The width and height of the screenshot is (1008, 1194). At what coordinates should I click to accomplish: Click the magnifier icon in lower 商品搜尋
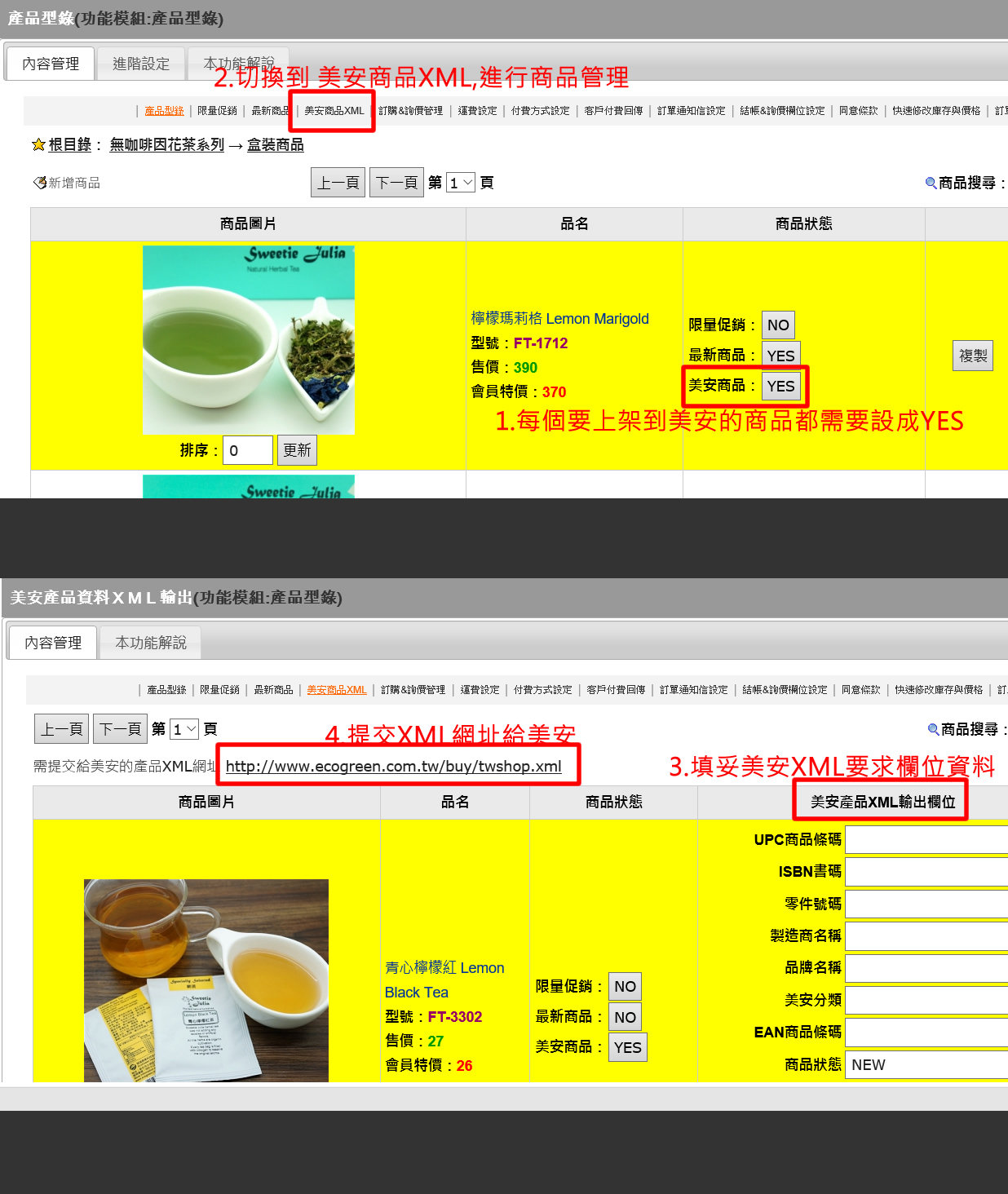933,729
